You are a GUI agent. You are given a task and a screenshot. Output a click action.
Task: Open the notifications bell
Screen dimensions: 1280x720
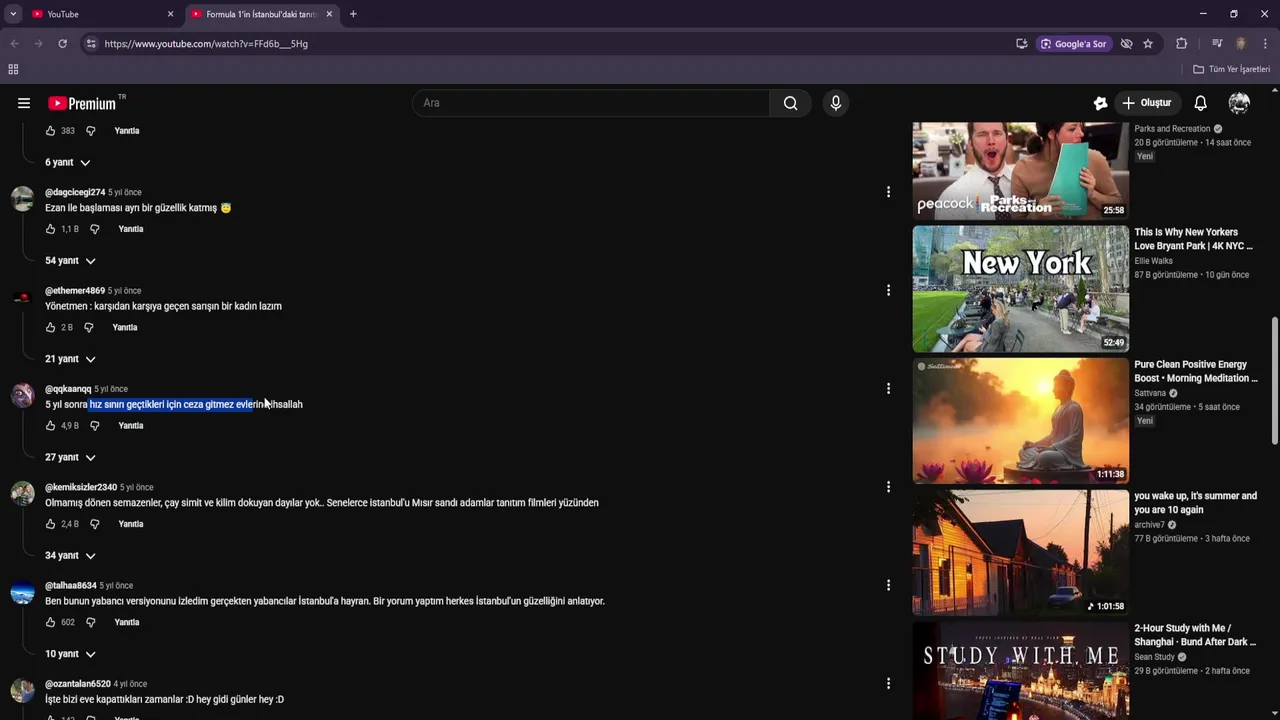click(x=1200, y=103)
